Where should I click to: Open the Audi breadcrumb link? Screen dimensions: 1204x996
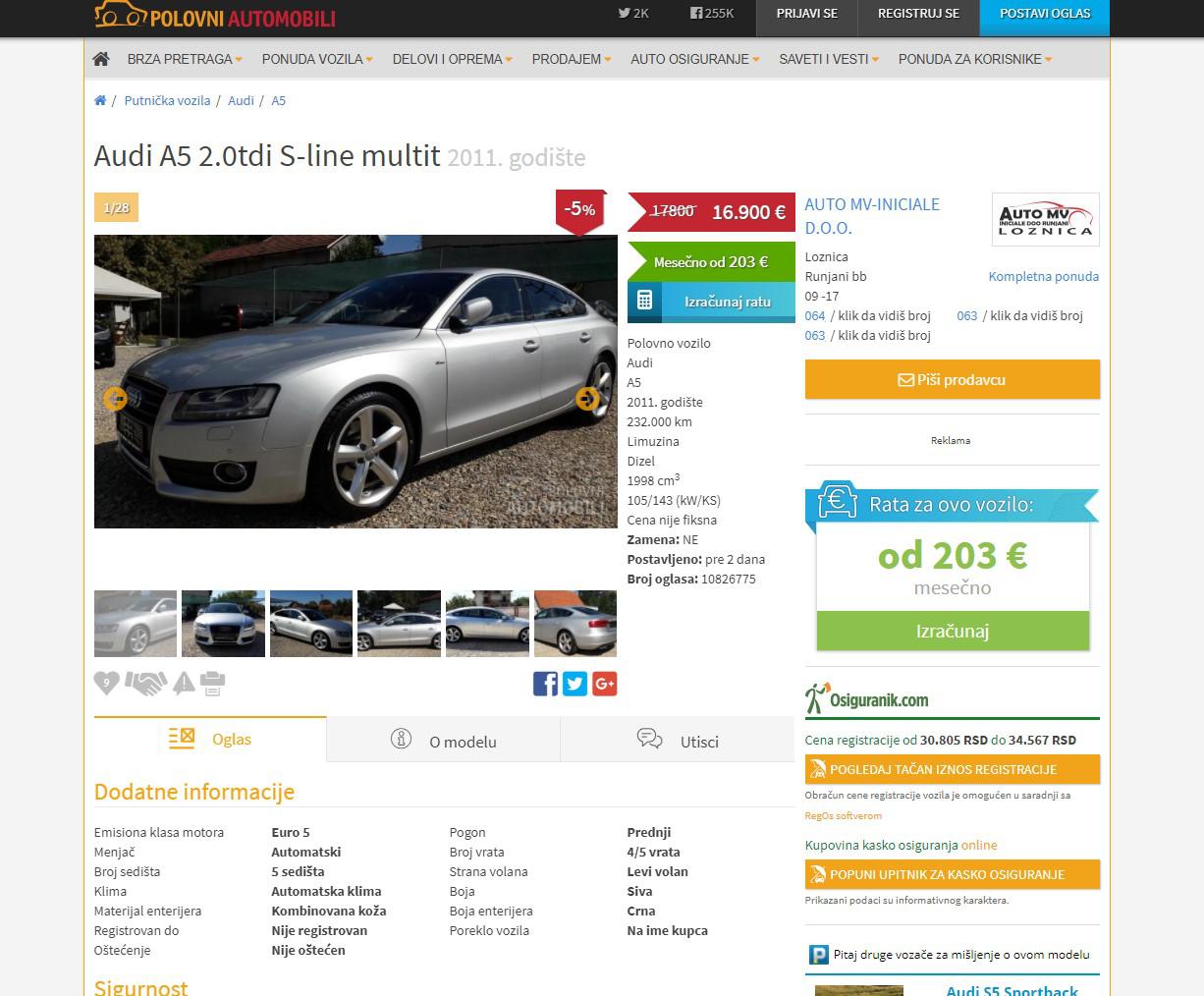(241, 100)
